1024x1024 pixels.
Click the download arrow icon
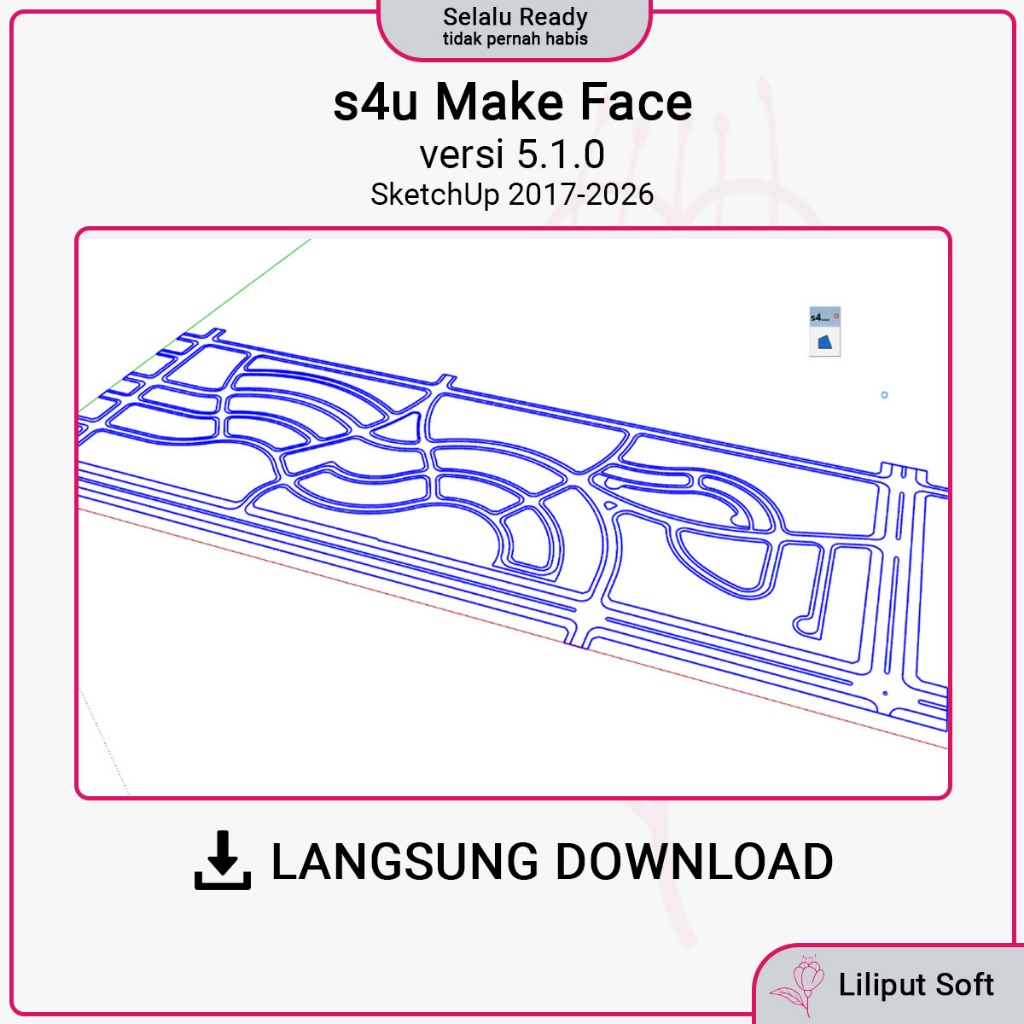pos(223,860)
